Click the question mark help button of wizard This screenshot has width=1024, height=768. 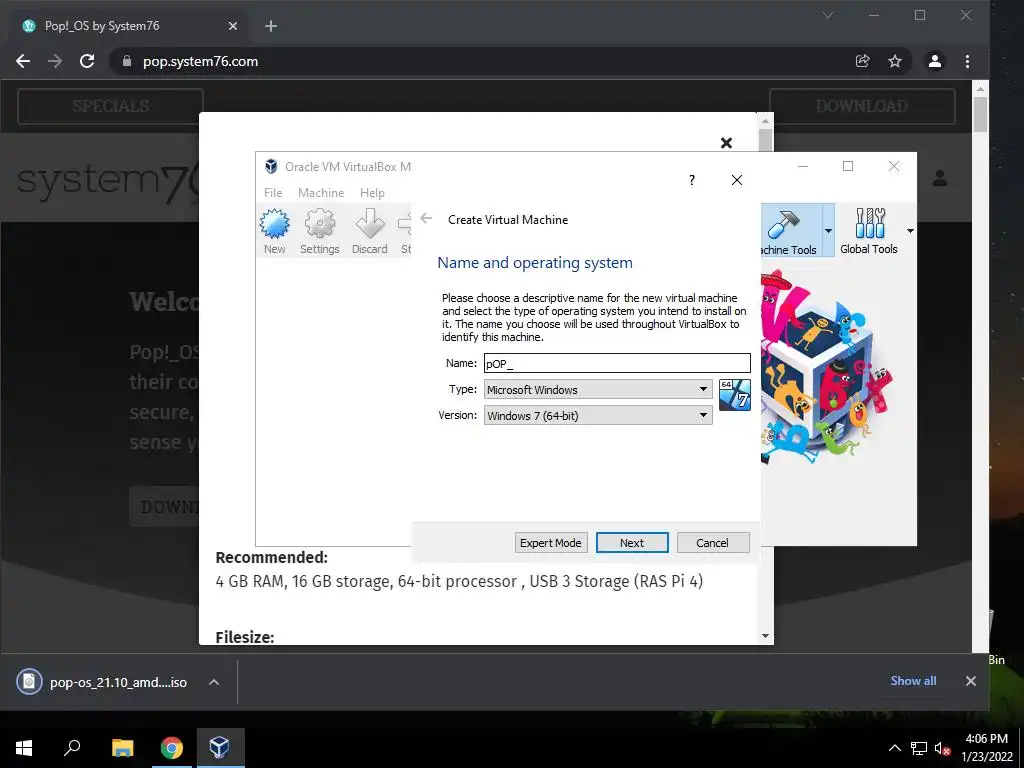pos(692,180)
